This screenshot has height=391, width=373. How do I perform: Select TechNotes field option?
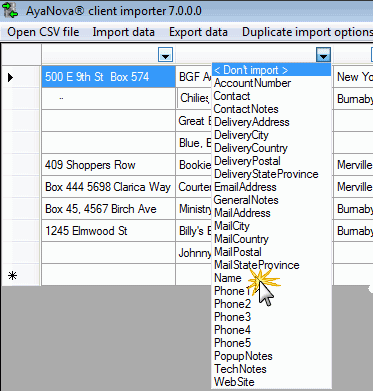tap(271, 369)
